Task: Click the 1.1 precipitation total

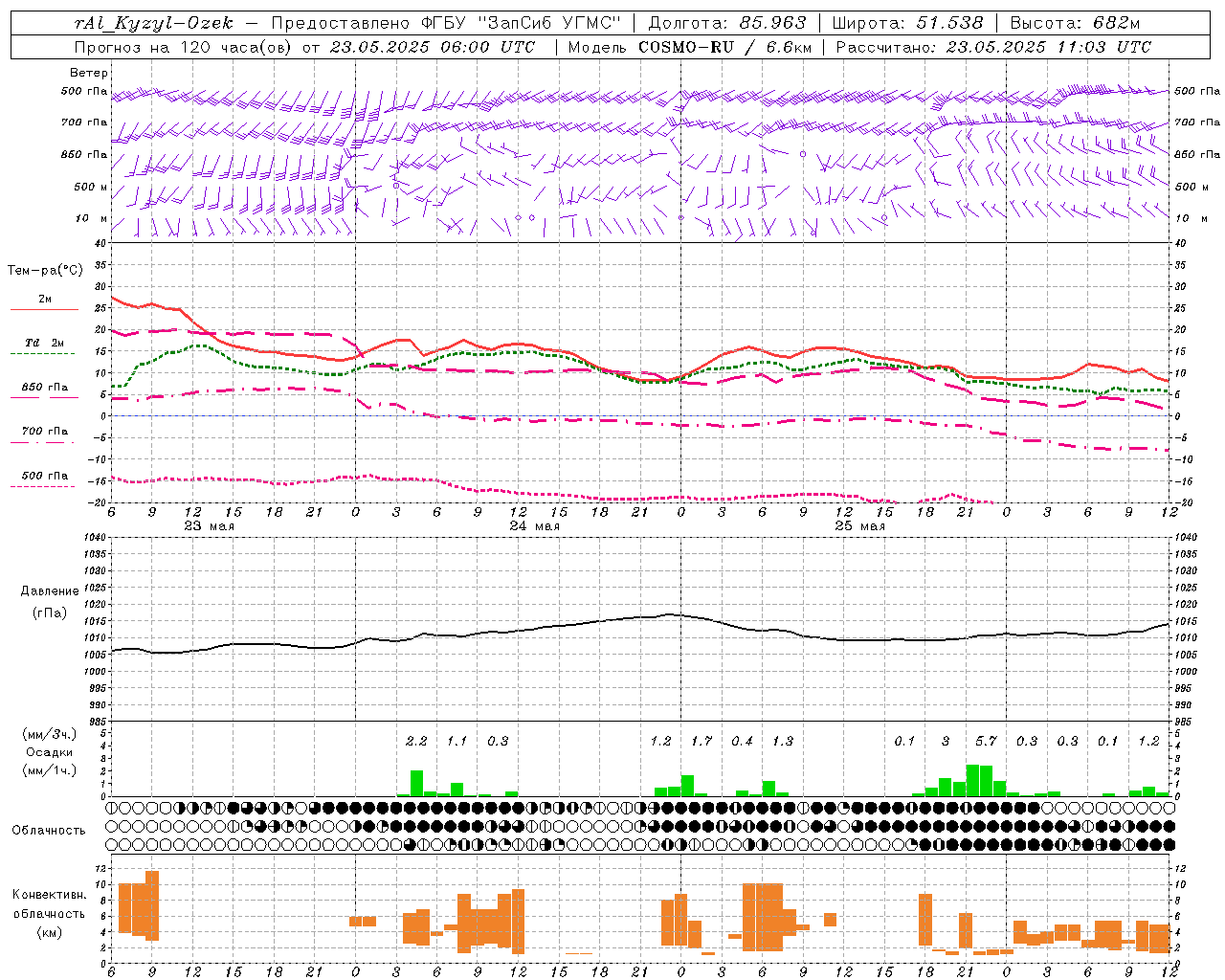Action: tap(457, 741)
